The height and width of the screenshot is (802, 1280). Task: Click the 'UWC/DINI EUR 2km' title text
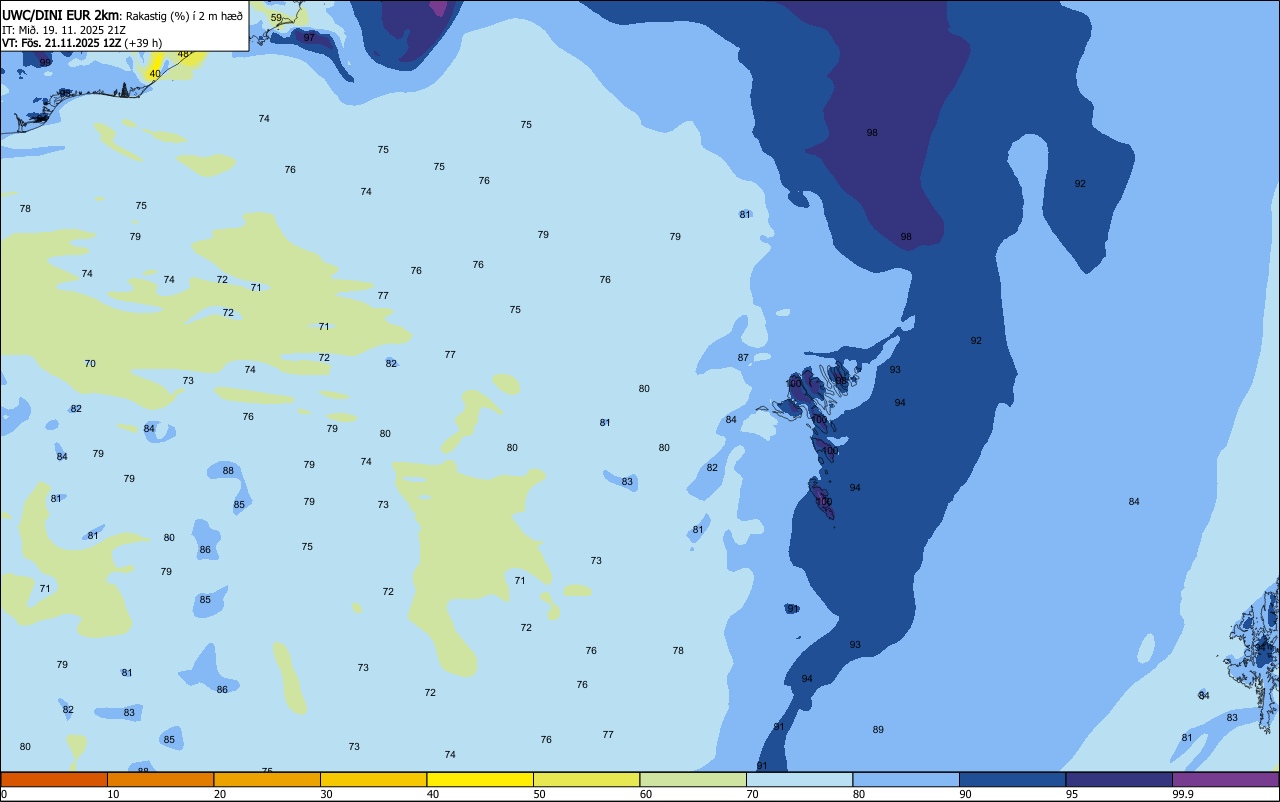(61, 15)
